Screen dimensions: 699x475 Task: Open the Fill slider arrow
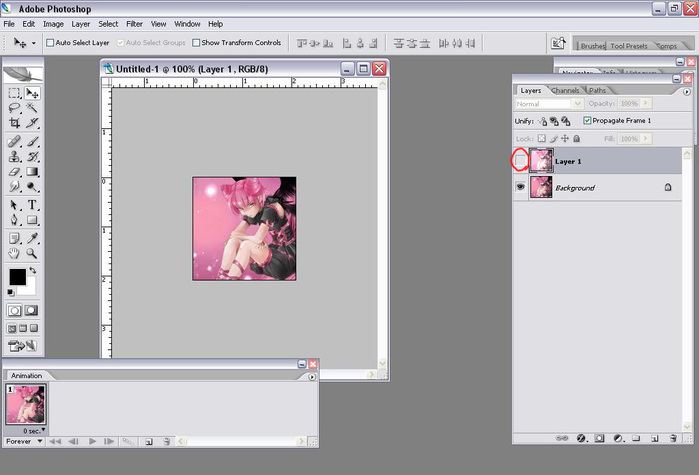pyautogui.click(x=645, y=139)
